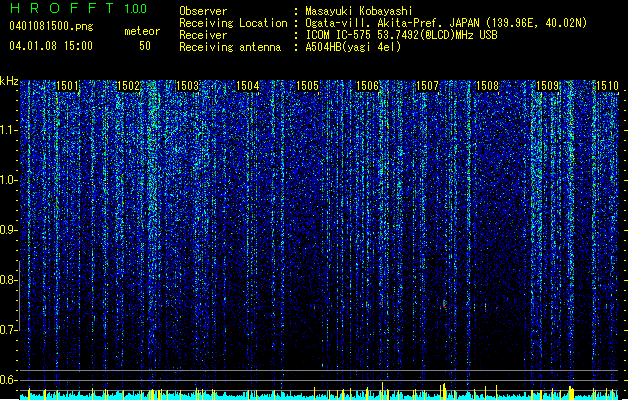Image resolution: width=629 pixels, height=400 pixels.
Task: Click the 1507 time marker
Action: (x=427, y=86)
